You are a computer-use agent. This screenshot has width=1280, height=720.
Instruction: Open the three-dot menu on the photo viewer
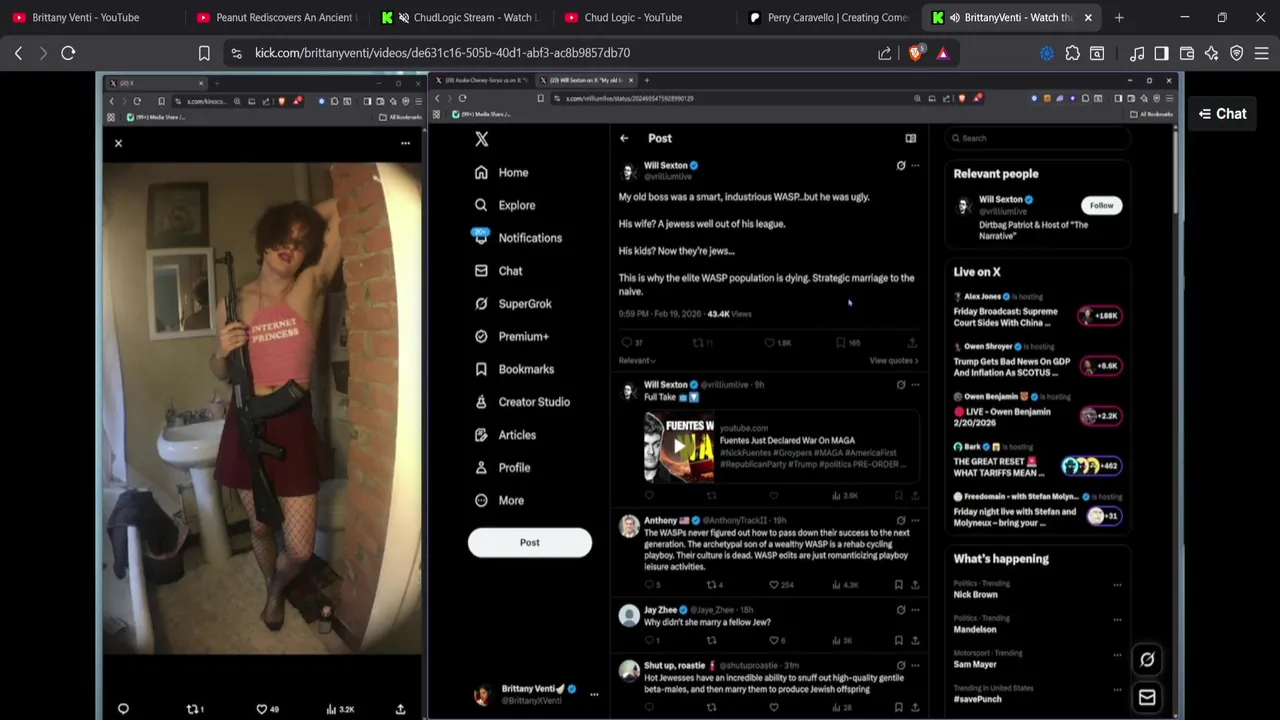405,143
